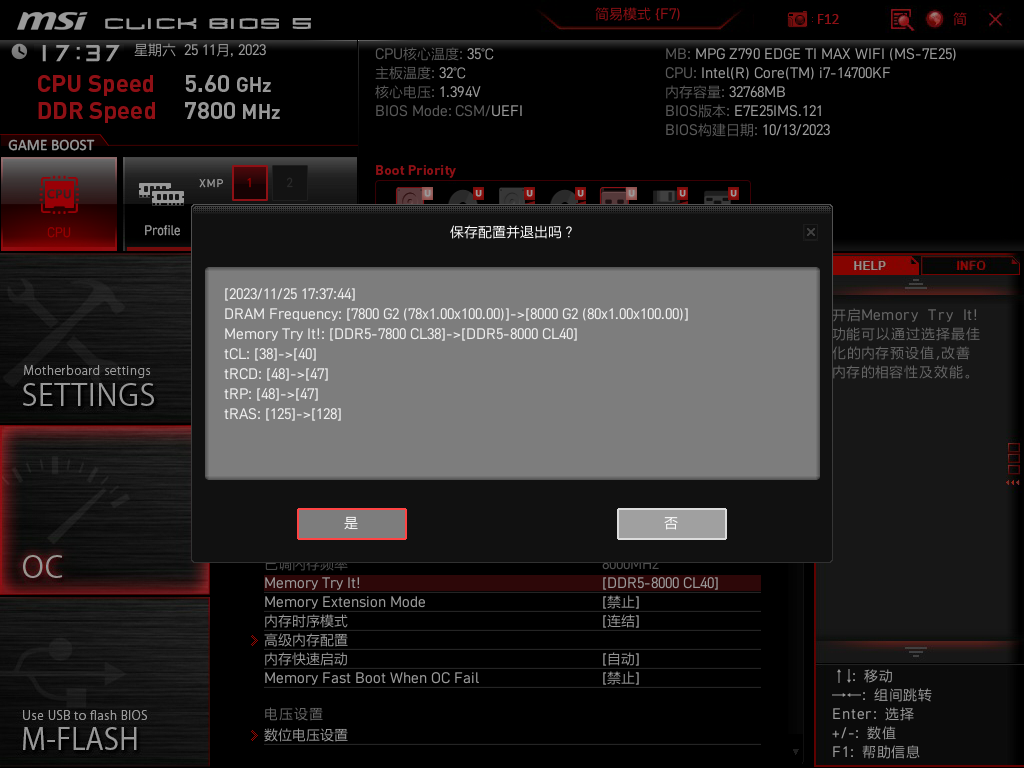Toggle GAME BOOST CPU button
This screenshot has height=768, width=1024.
click(x=59, y=204)
